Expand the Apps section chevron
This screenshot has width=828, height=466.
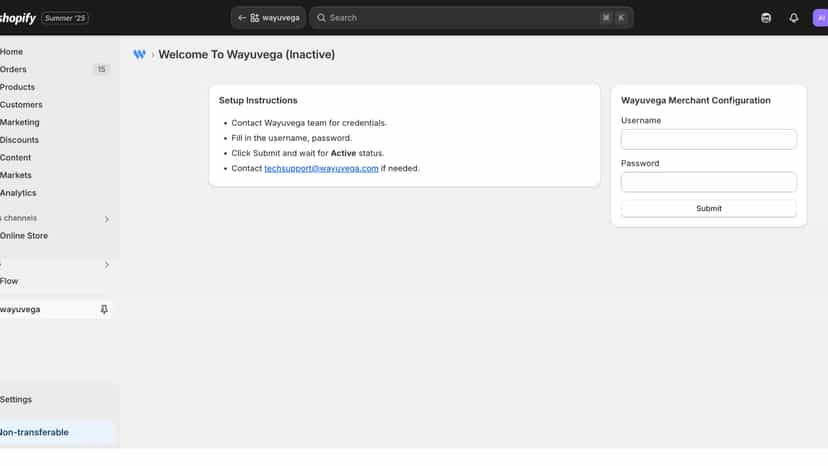tap(107, 265)
